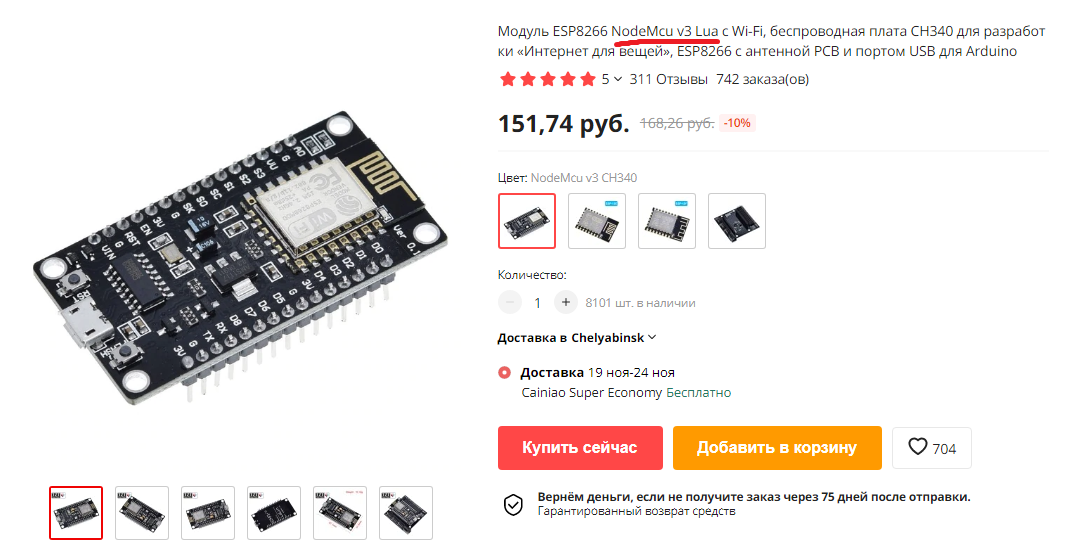Open the Доставка в Chelyabinsk dropdown
The height and width of the screenshot is (560, 1072).
click(x=576, y=338)
